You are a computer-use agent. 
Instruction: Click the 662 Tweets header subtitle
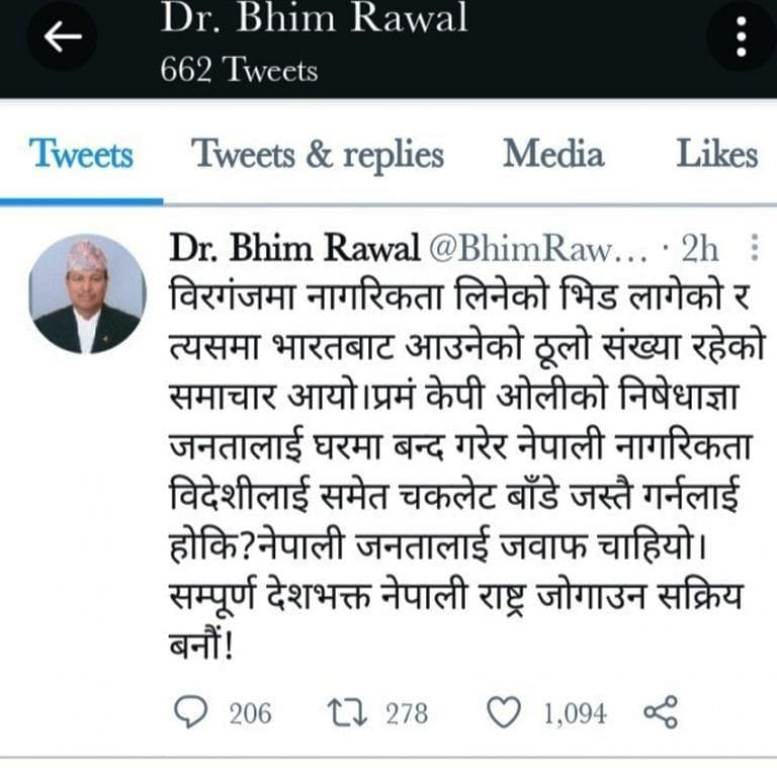point(239,69)
